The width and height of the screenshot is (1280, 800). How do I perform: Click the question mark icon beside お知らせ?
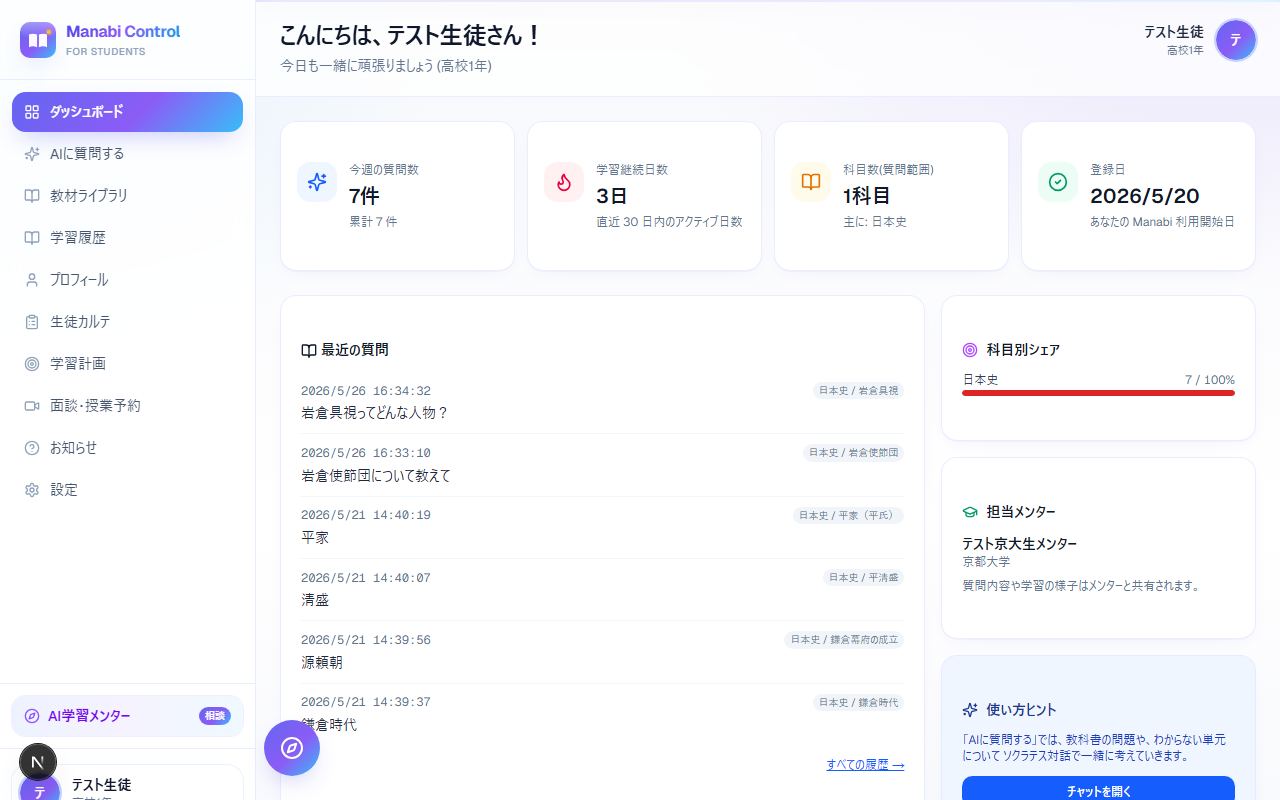[32, 448]
